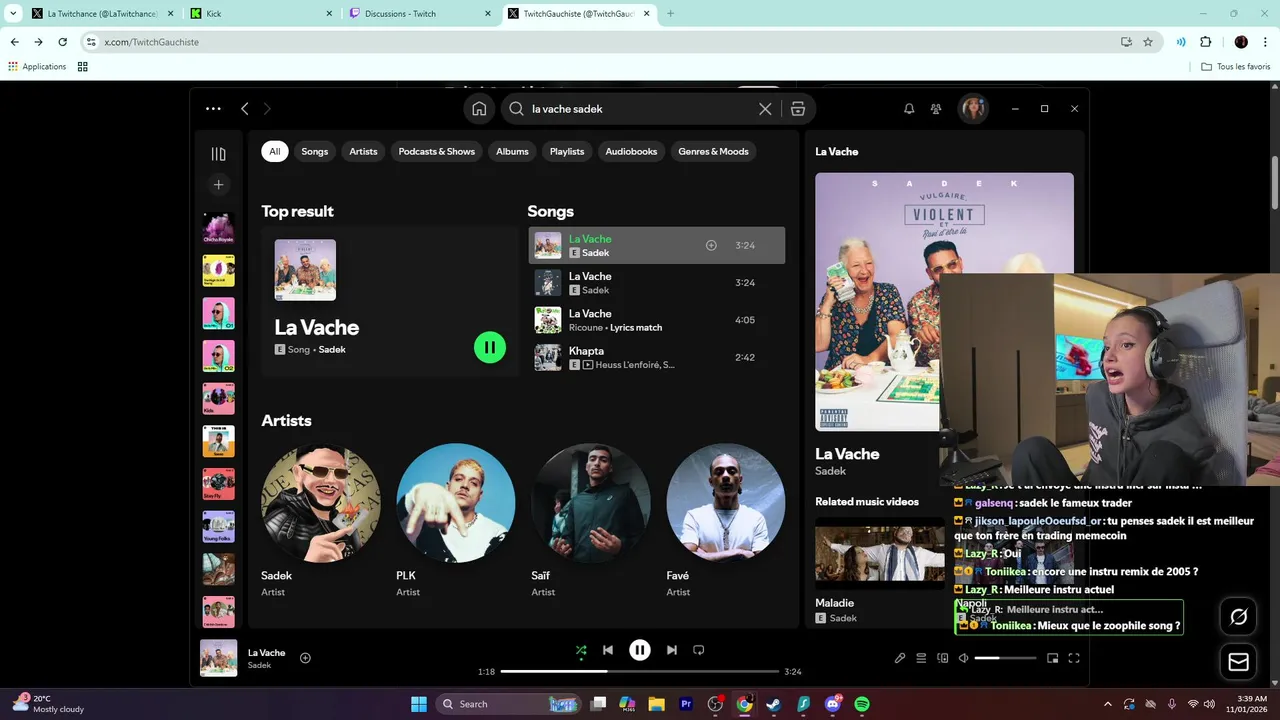Open the Spotify three-dot menu
The width and height of the screenshot is (1280, 720).
(x=213, y=108)
